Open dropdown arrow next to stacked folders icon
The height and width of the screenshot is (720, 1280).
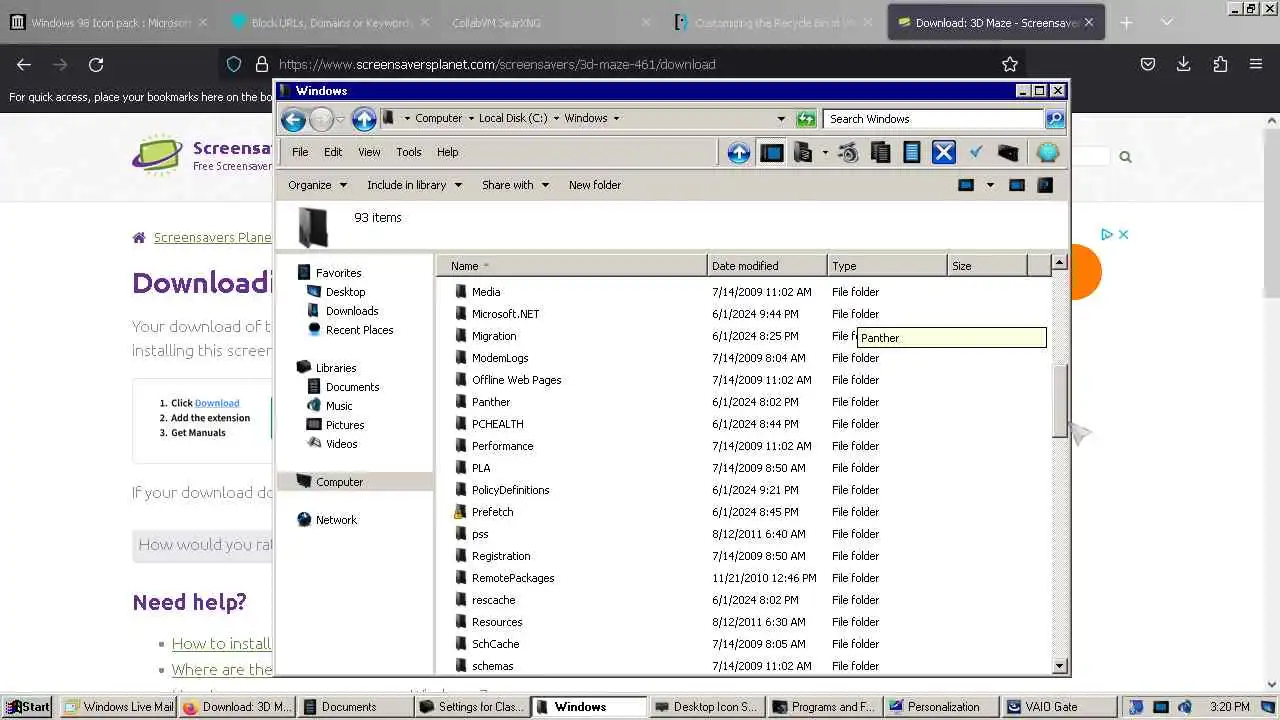825,153
